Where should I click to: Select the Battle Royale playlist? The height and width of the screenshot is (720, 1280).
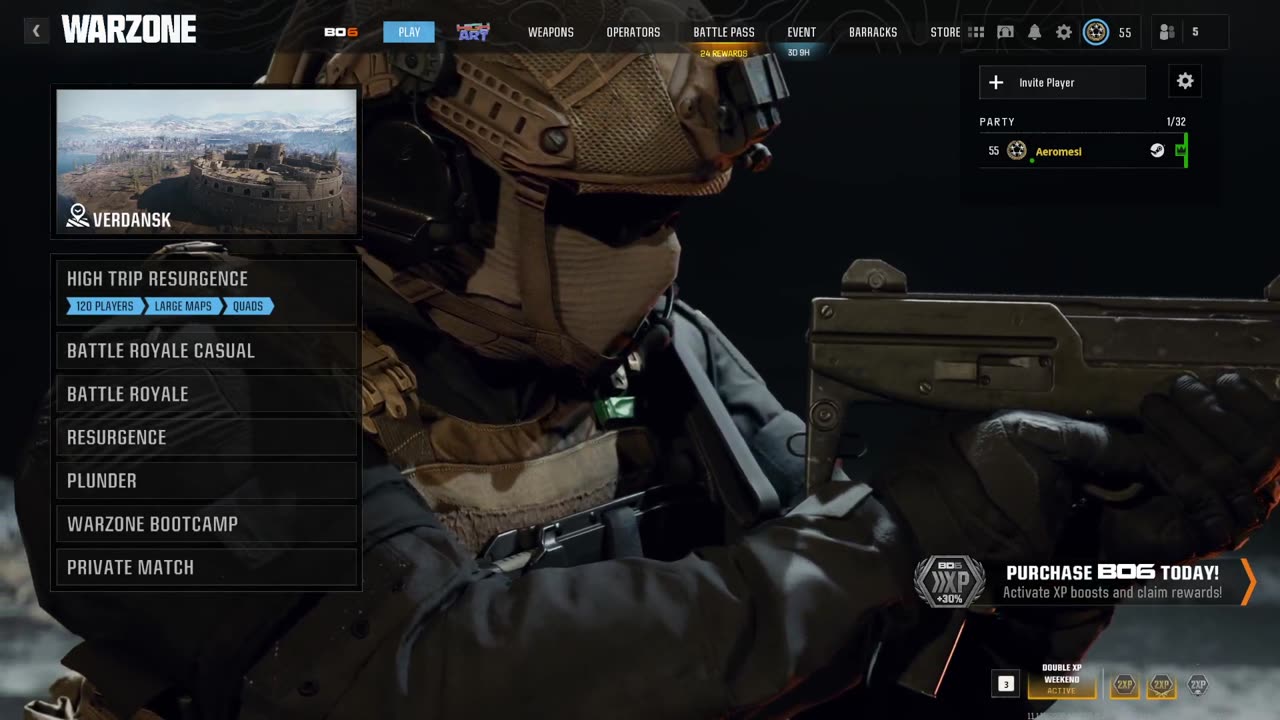click(x=207, y=394)
